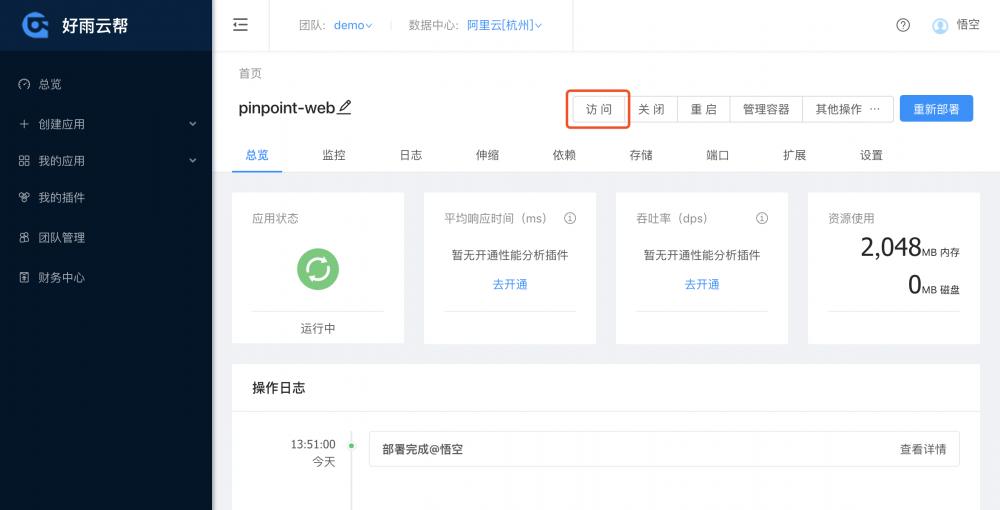Click the 关闭 button
The height and width of the screenshot is (510, 1000).
coord(651,109)
